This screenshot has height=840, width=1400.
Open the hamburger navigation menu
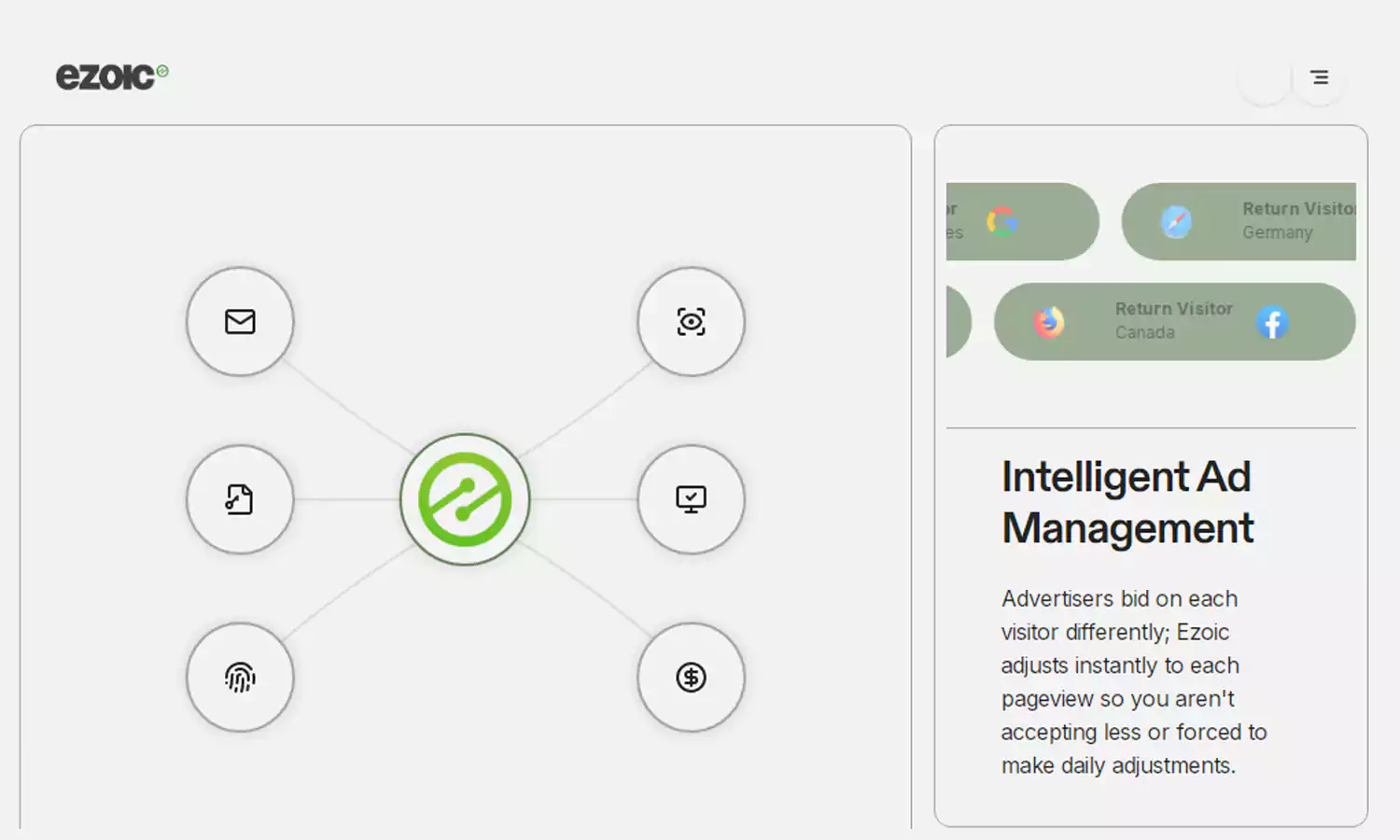click(1319, 77)
